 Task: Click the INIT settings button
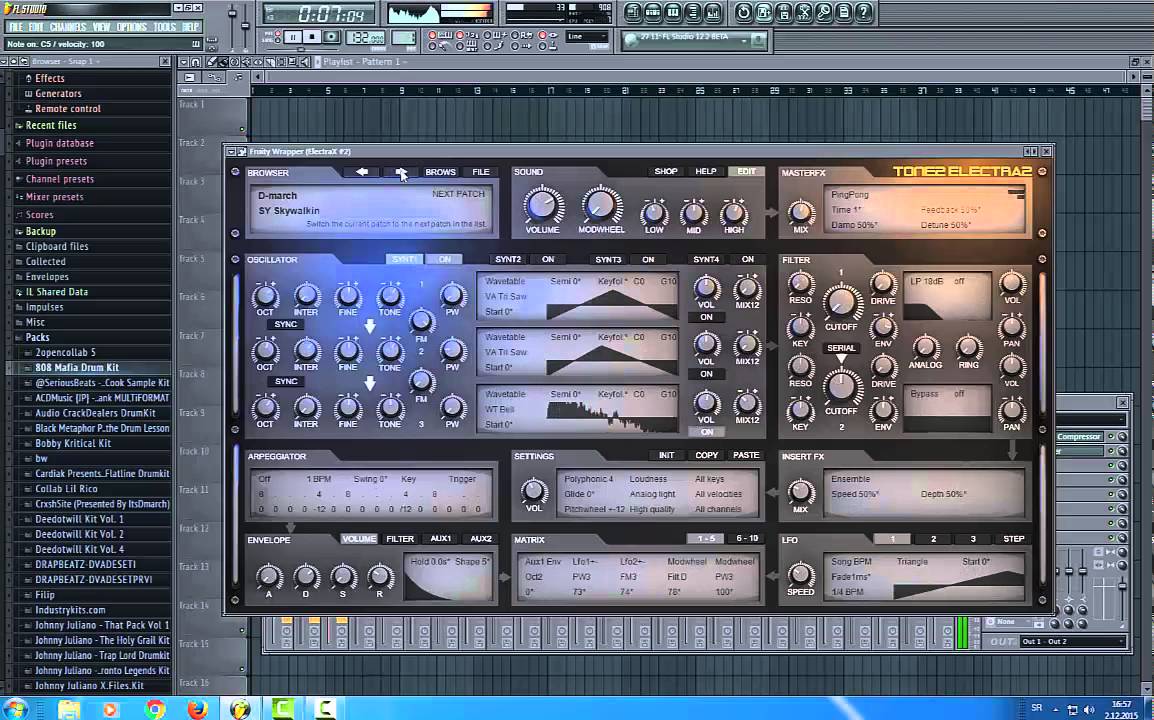pos(666,455)
